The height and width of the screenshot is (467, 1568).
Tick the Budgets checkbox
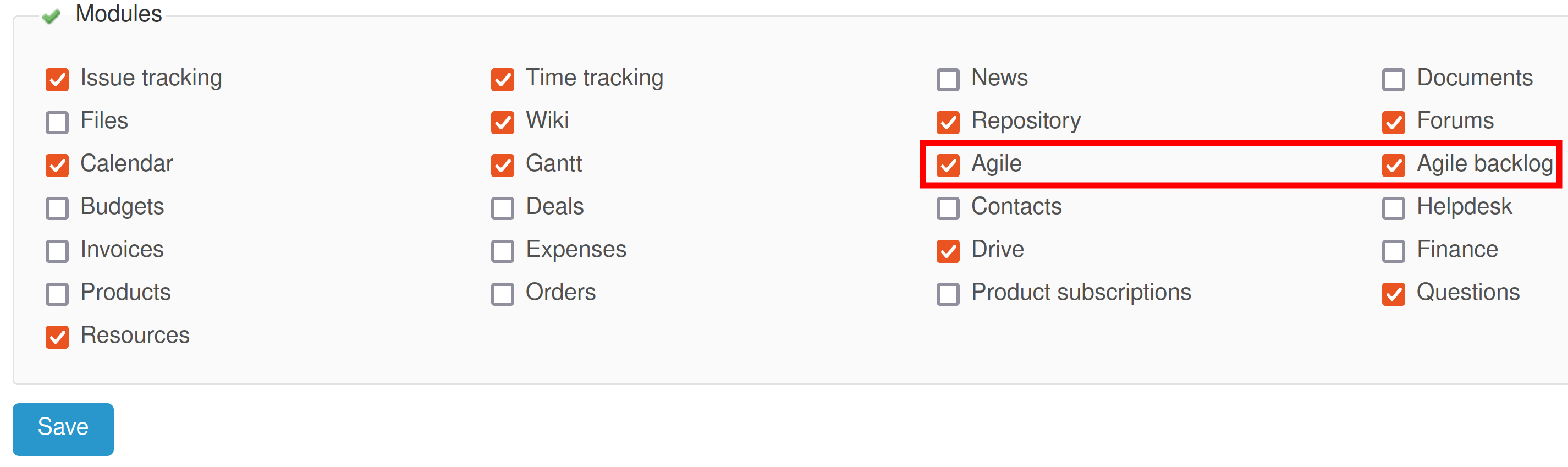[x=57, y=208]
